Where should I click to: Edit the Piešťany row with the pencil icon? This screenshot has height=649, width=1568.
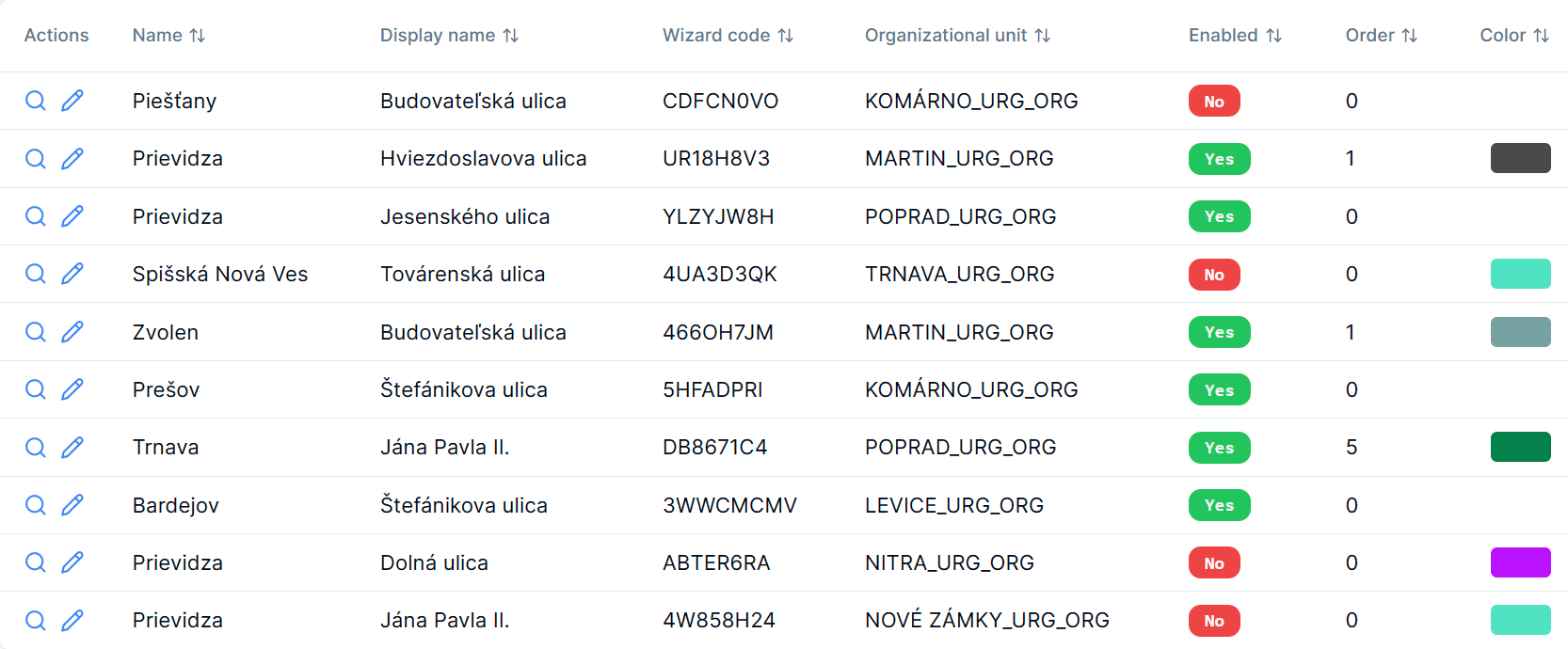(x=72, y=101)
